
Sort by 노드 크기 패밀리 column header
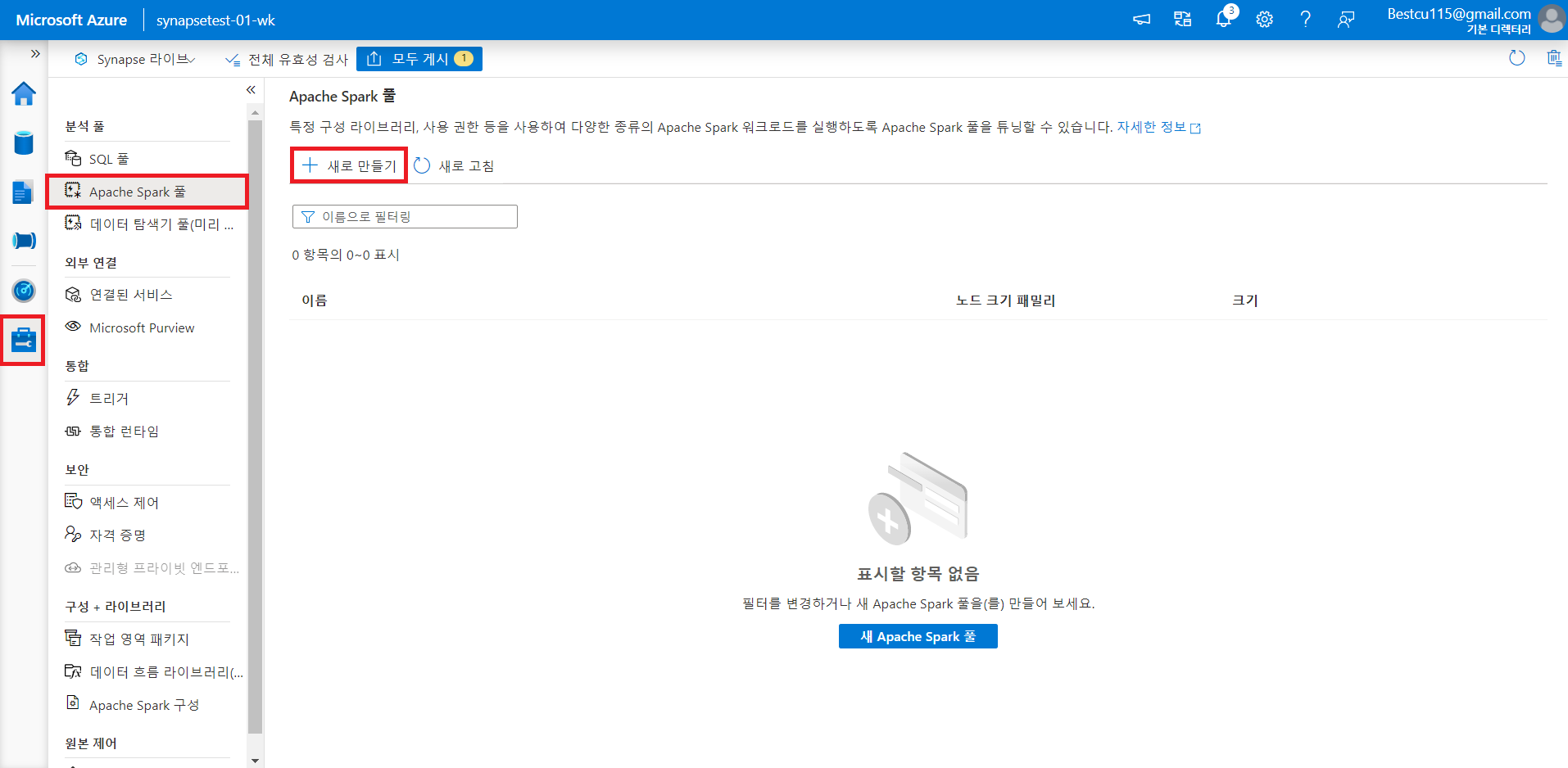[x=1005, y=300]
